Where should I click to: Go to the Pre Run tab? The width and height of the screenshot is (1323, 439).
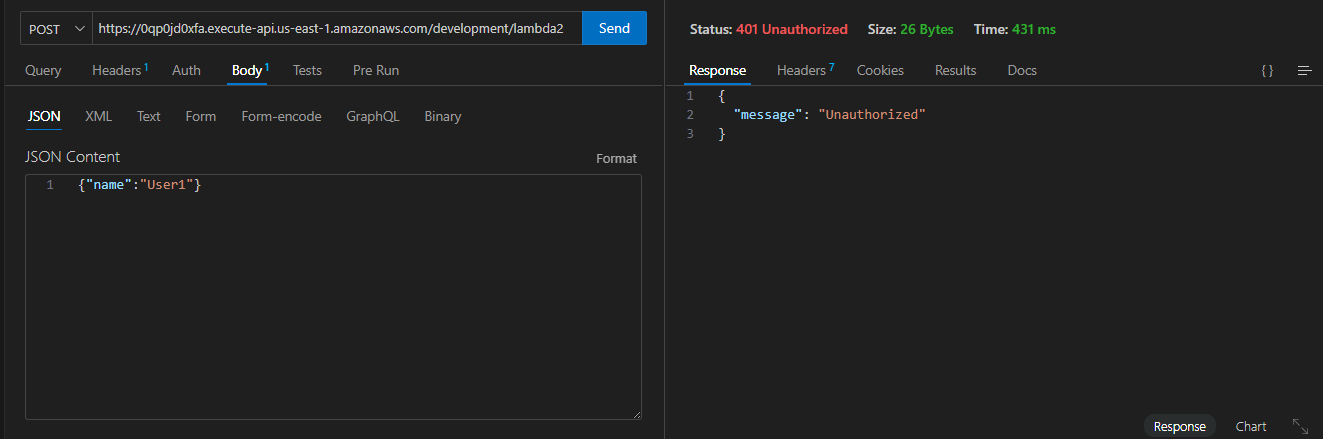pyautogui.click(x=376, y=70)
